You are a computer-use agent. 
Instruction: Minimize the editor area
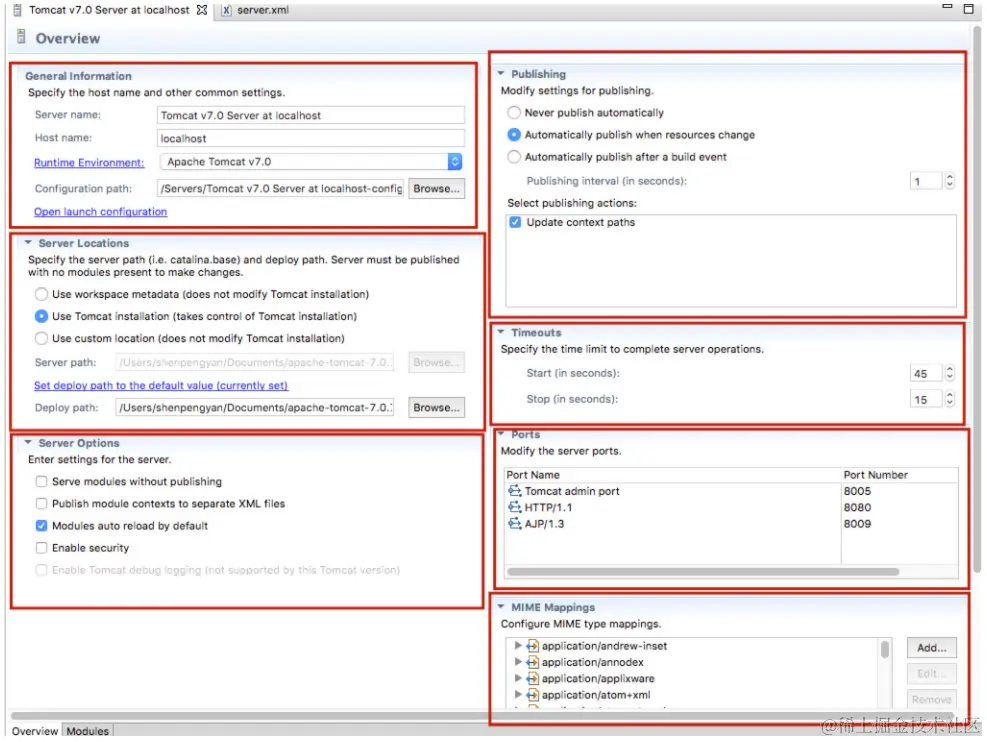click(x=947, y=6)
